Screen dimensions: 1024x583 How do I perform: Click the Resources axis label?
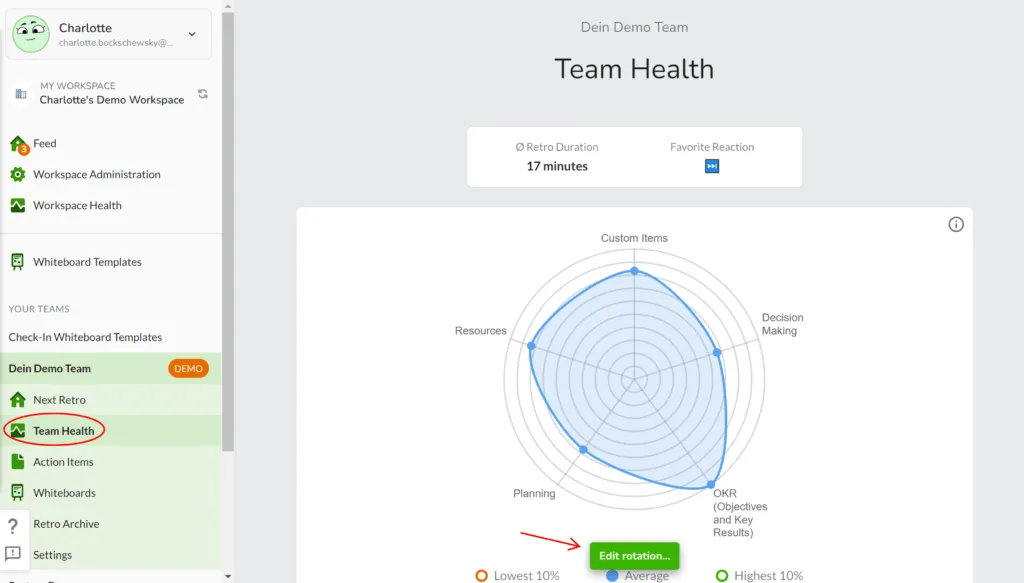(481, 331)
